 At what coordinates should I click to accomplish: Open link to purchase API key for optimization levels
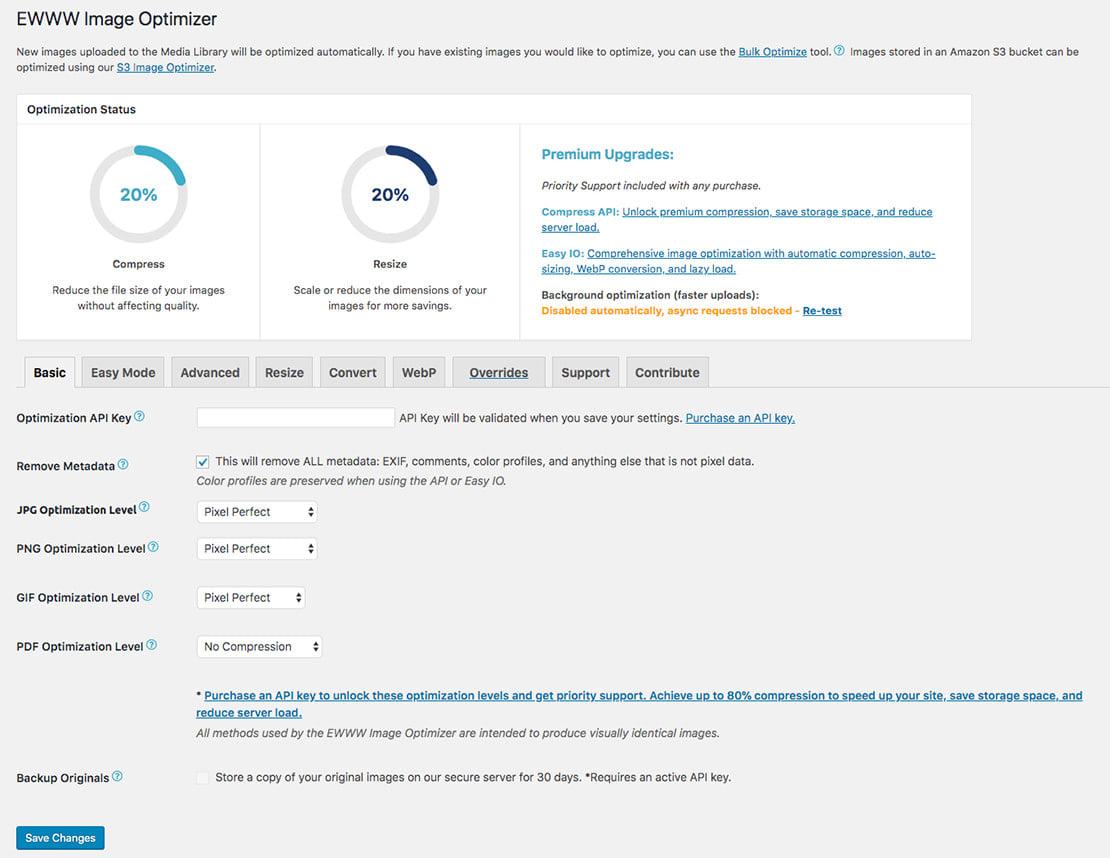(x=639, y=704)
